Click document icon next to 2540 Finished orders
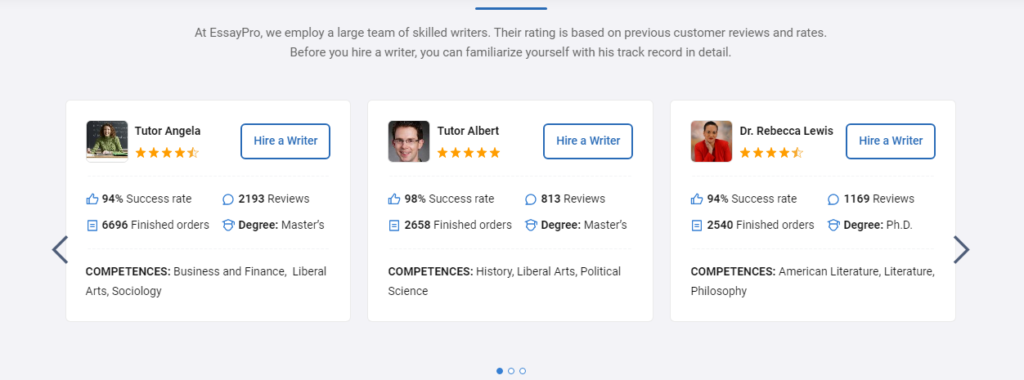This screenshot has height=380, width=1024. pos(697,225)
